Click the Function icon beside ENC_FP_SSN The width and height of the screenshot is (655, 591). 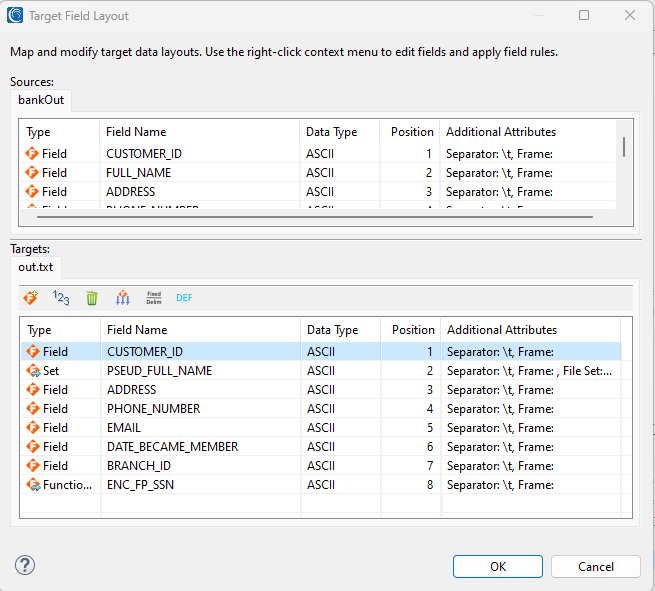coord(33,485)
